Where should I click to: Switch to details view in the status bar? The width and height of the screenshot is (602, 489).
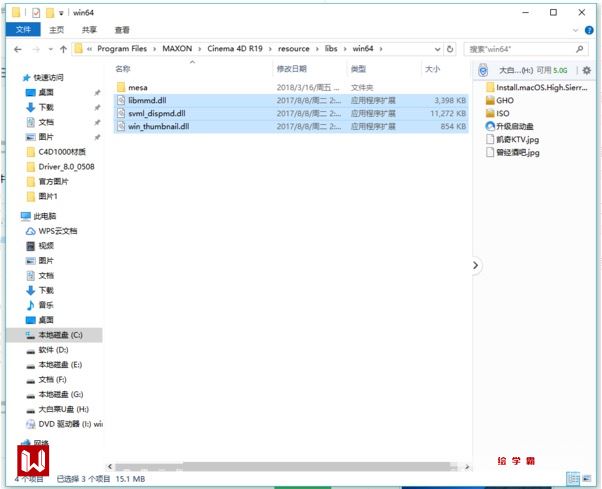coord(573,478)
